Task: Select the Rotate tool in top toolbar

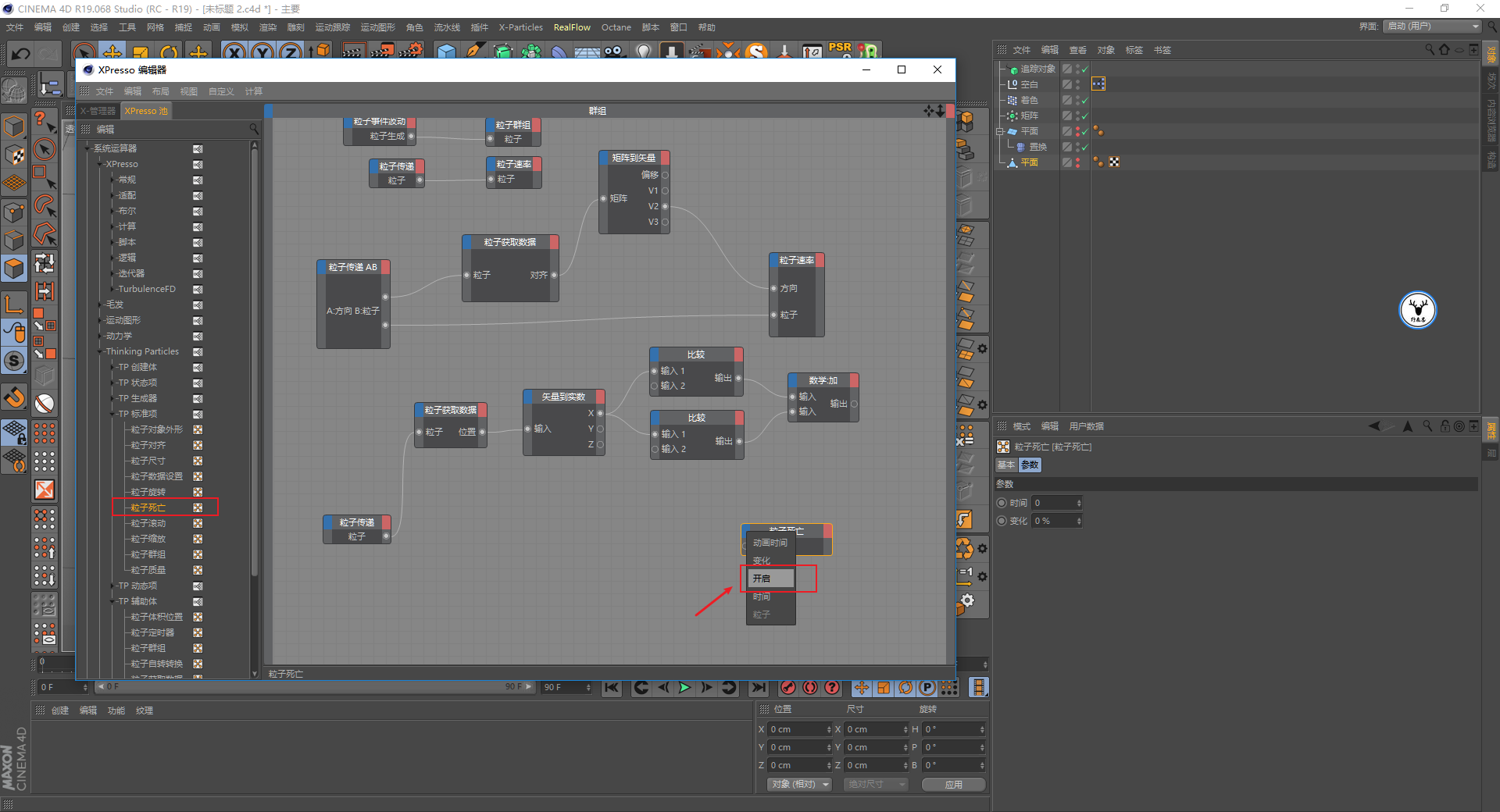Action: (170, 53)
